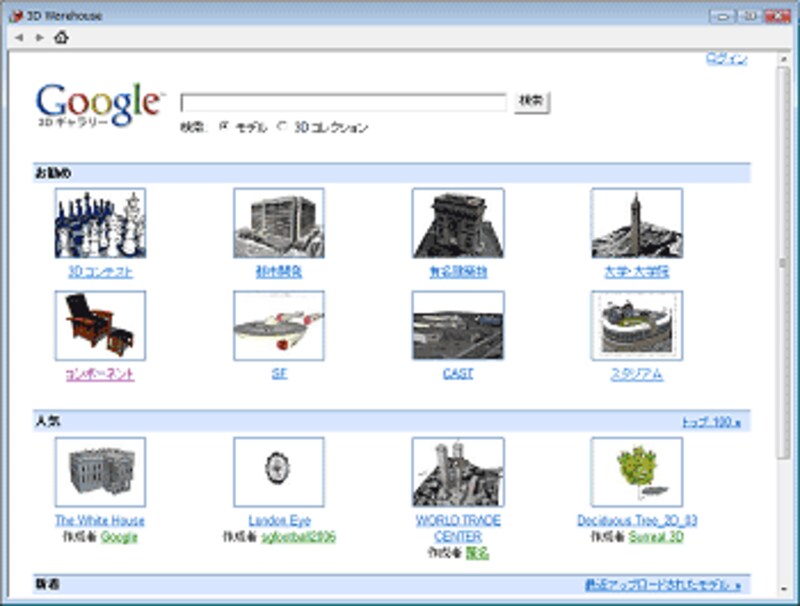The width and height of the screenshot is (800, 606).
Task: Open the World Trade Center model thumbnail
Action: tap(458, 472)
